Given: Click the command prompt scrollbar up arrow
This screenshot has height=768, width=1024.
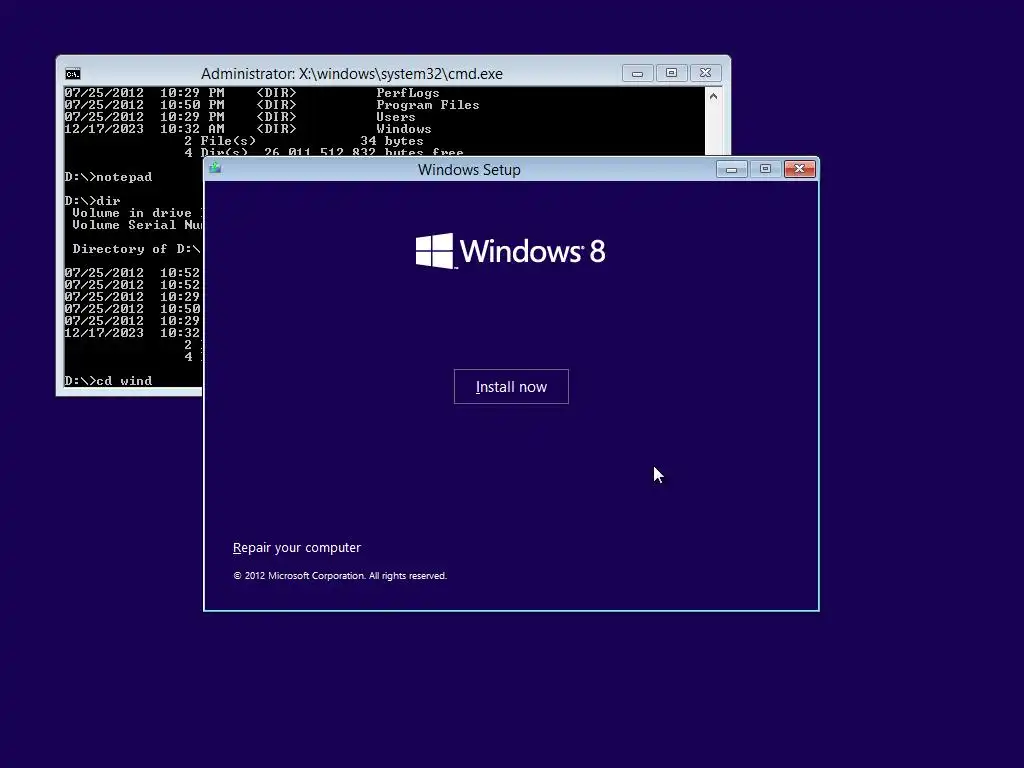Looking at the screenshot, I should [713, 97].
